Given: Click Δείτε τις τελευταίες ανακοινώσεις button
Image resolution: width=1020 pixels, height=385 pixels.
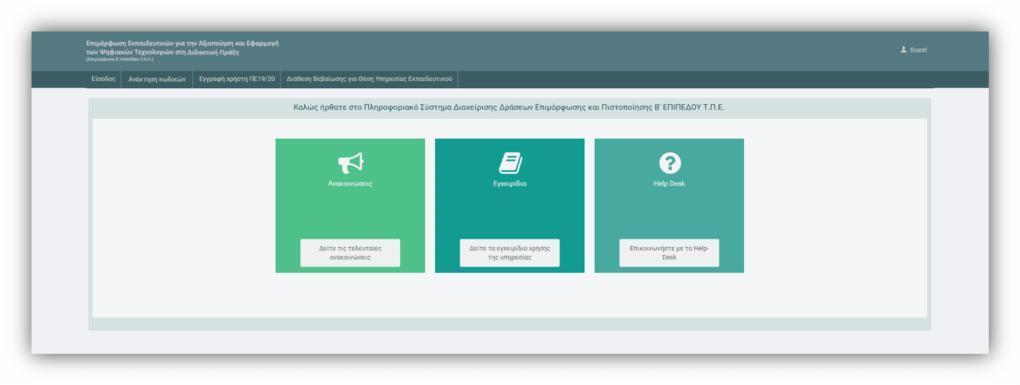Looking at the screenshot, I should coord(350,253).
